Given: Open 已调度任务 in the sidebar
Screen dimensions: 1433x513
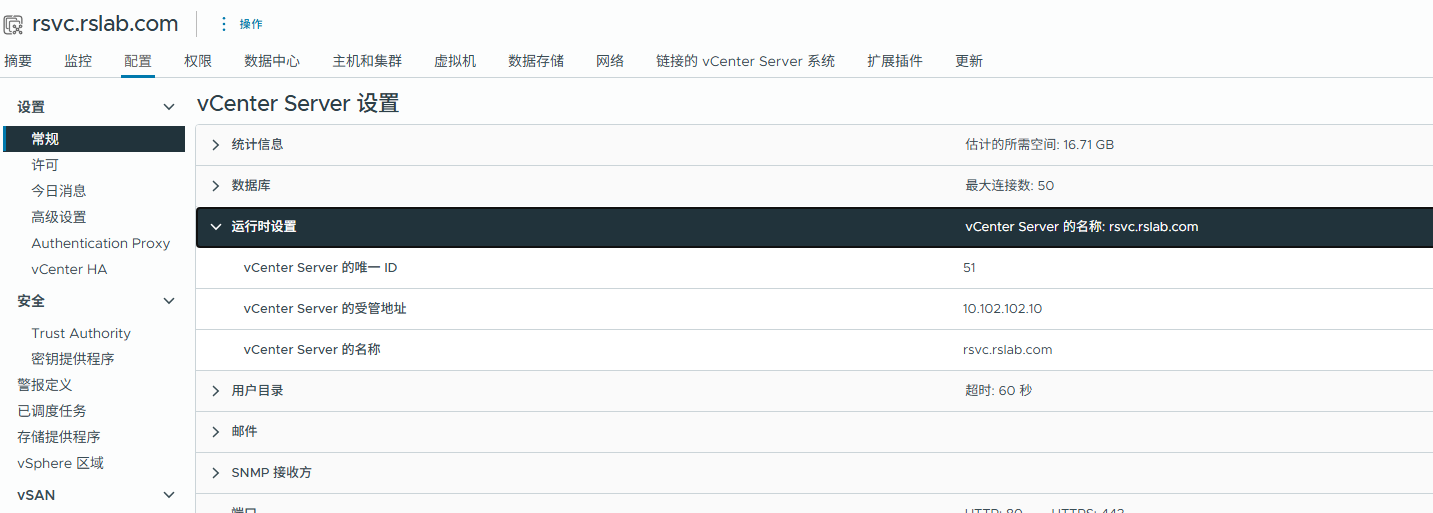Looking at the screenshot, I should click(x=52, y=411).
